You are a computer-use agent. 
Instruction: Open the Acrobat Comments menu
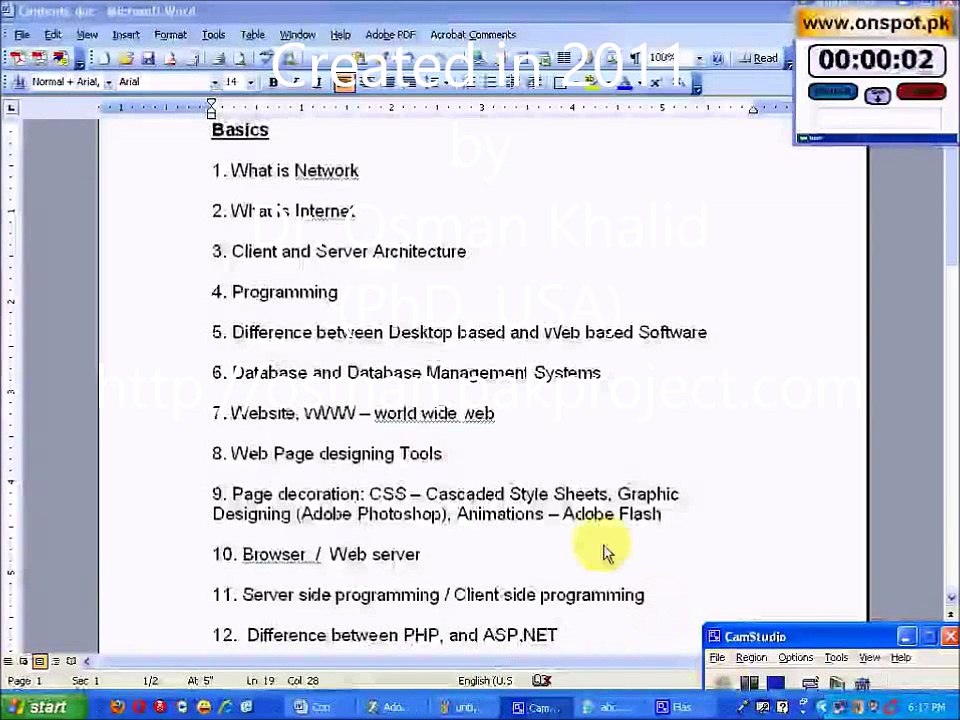tap(473, 35)
